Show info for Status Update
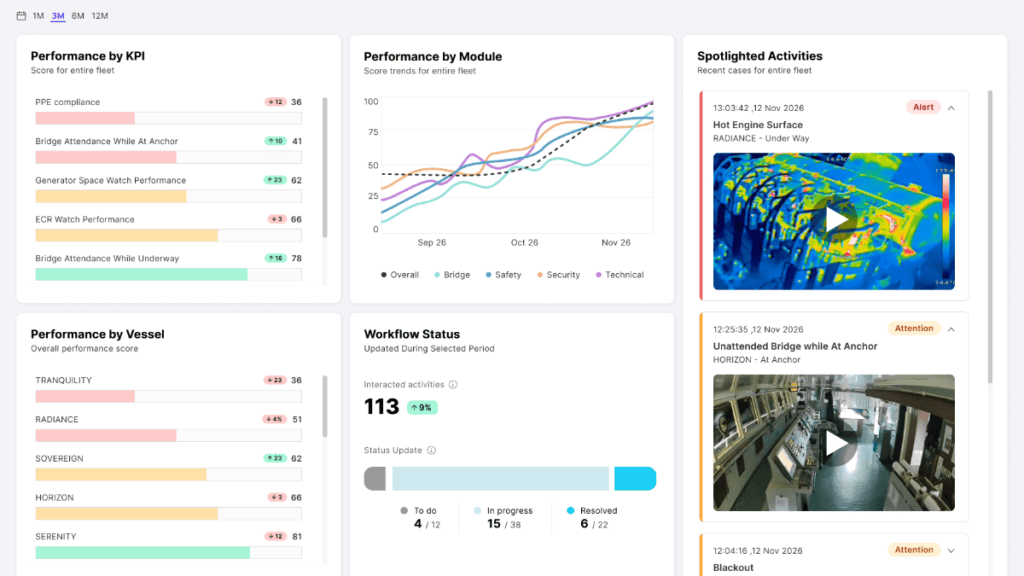 coord(431,450)
